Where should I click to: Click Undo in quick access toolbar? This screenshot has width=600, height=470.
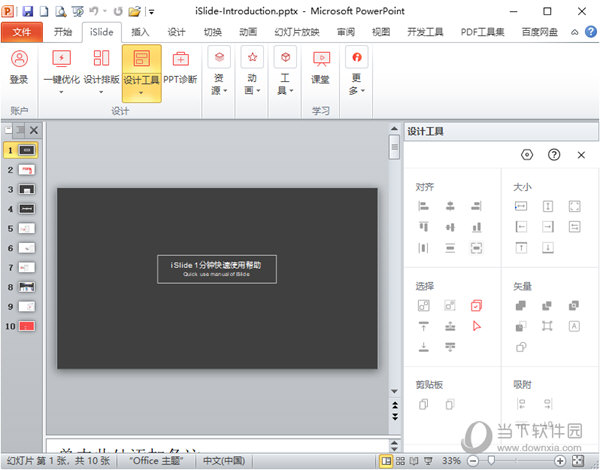(94, 11)
